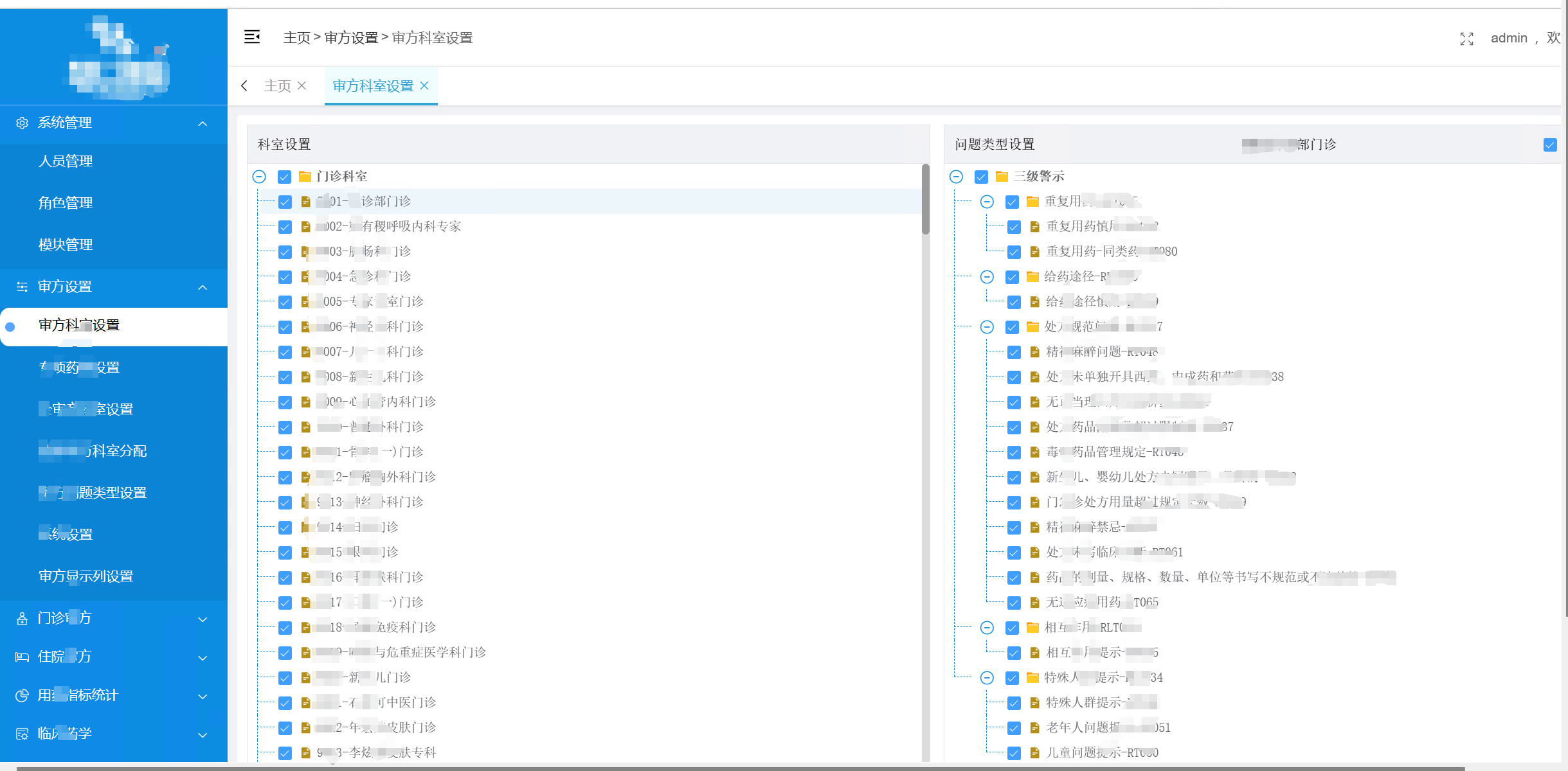Click the 门诊审方 person icon
1568x771 pixels.
pyautogui.click(x=22, y=618)
